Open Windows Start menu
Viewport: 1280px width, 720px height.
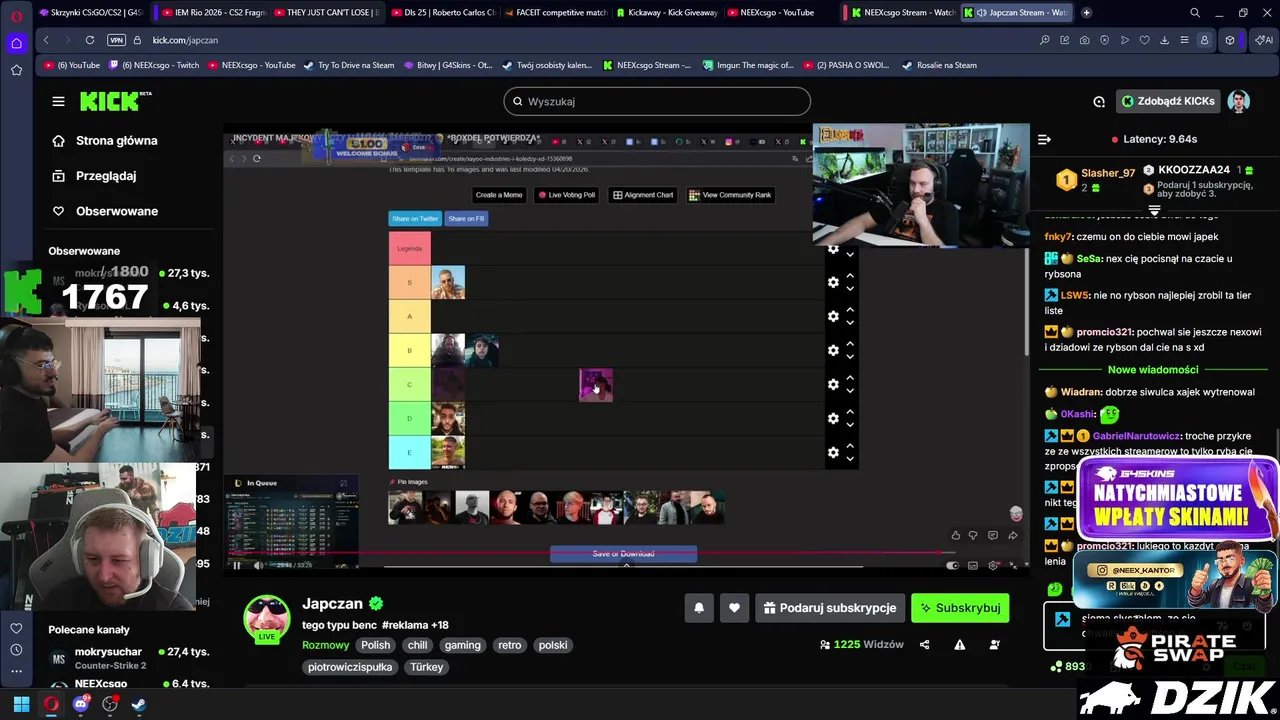pyautogui.click(x=21, y=704)
